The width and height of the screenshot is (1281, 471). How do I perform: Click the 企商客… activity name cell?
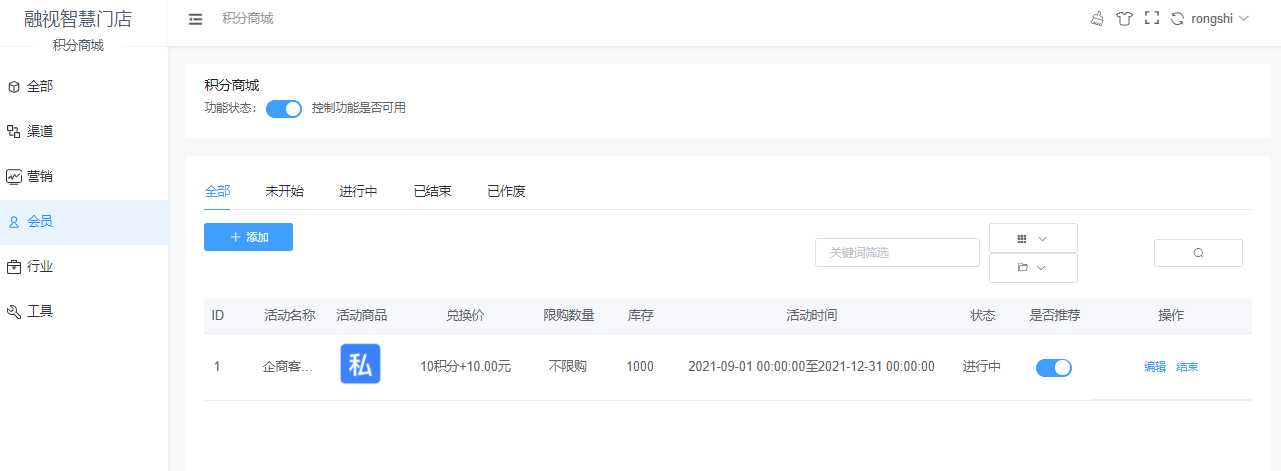(x=287, y=367)
